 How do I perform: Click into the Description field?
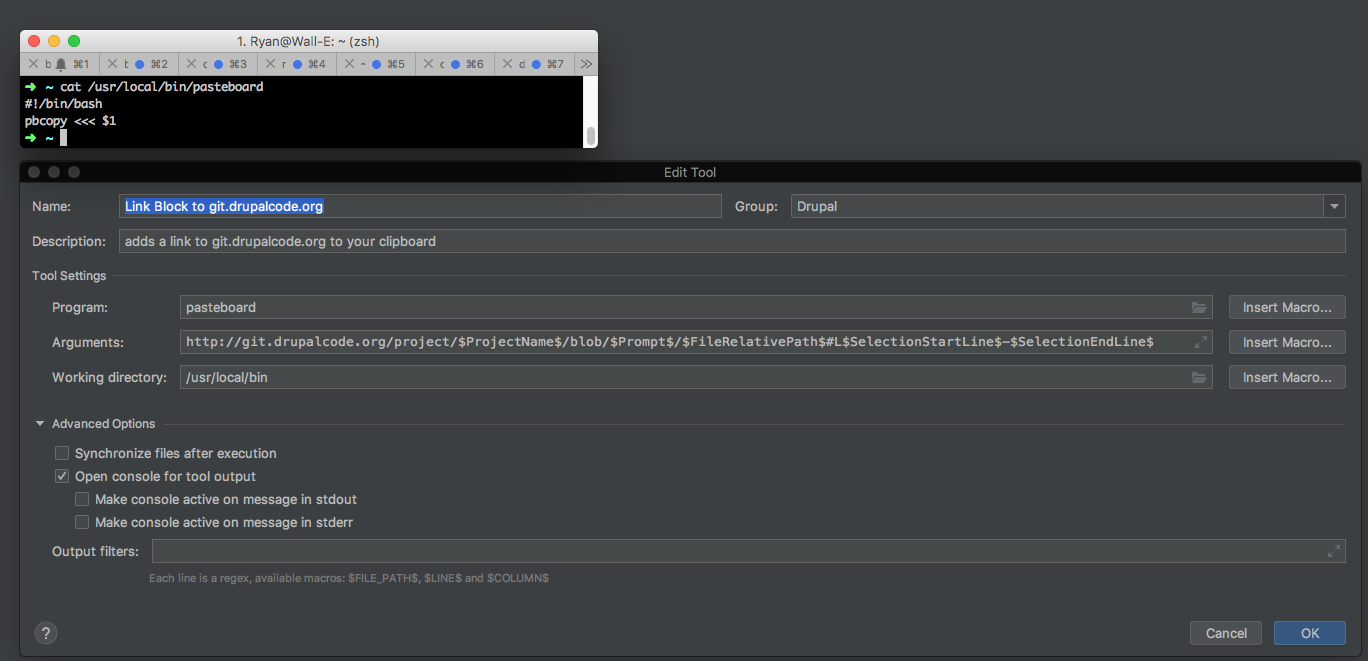pos(732,241)
